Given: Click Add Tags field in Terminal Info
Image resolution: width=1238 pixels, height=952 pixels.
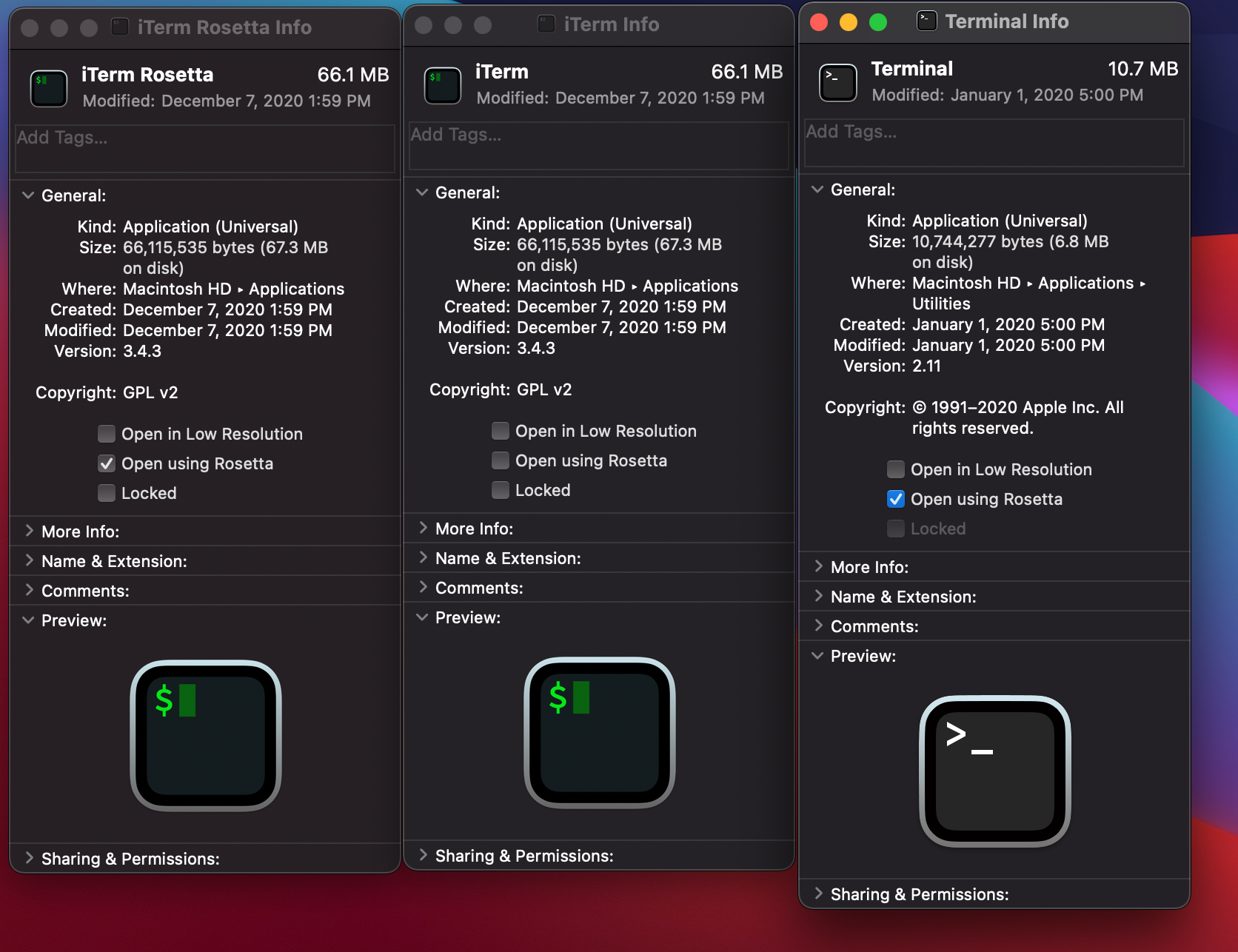Looking at the screenshot, I should click(994, 143).
